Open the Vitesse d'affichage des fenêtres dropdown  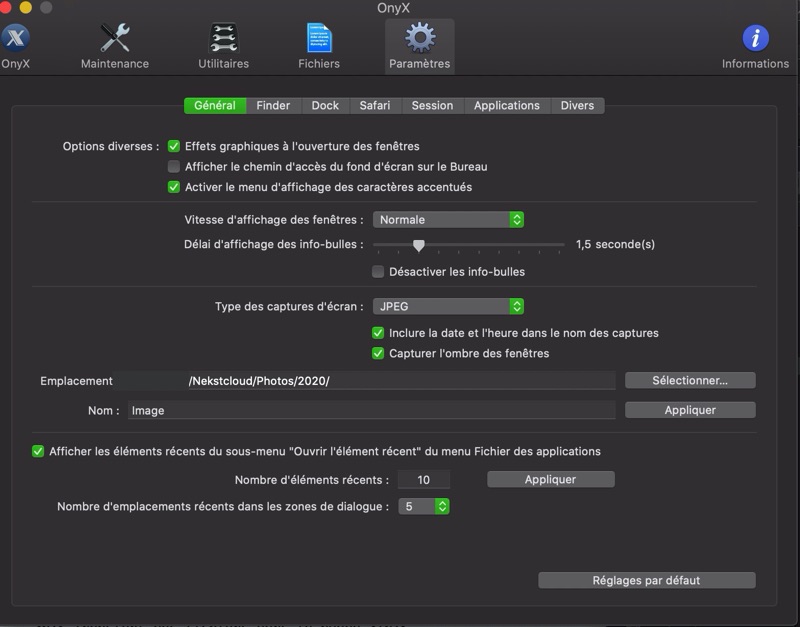click(x=448, y=220)
